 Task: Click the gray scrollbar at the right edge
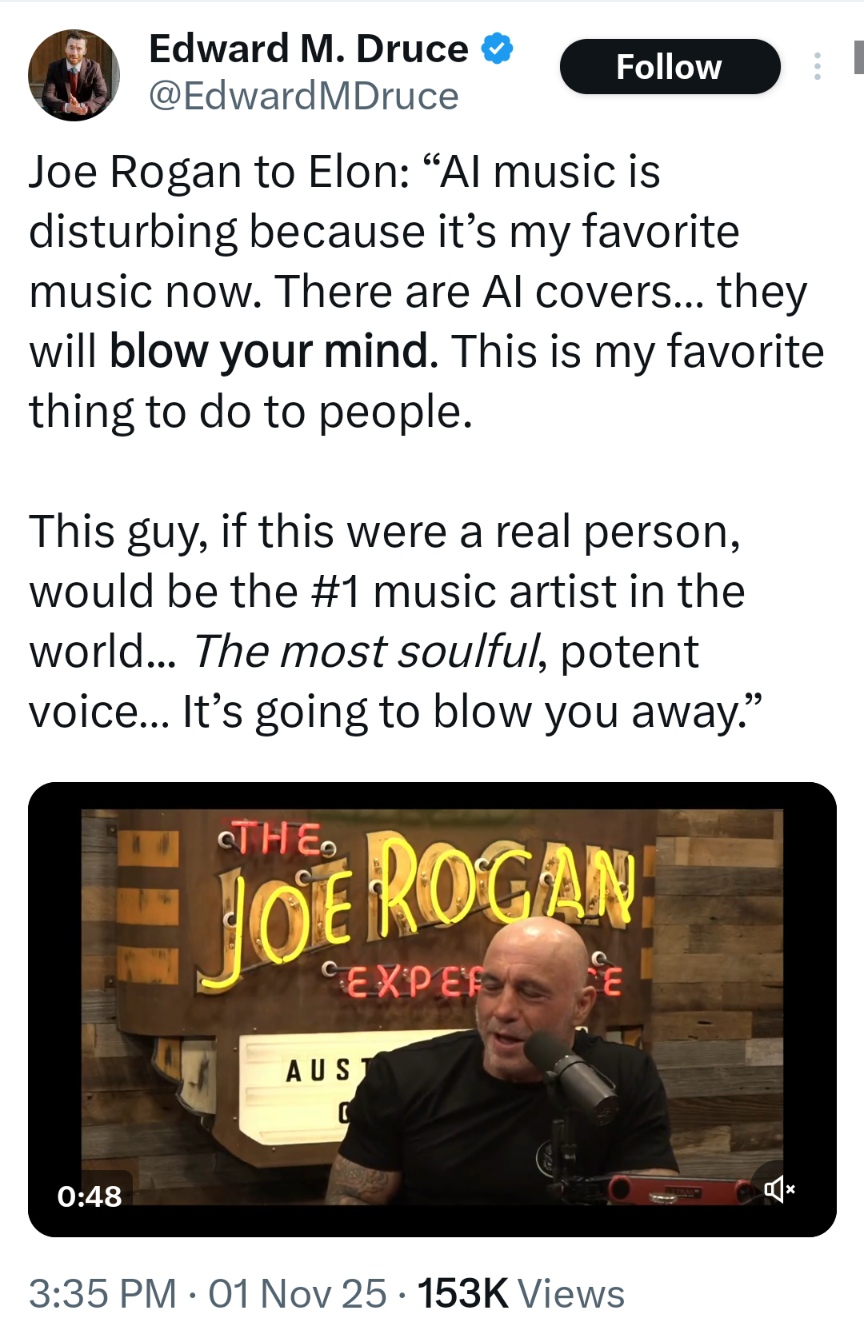[858, 57]
